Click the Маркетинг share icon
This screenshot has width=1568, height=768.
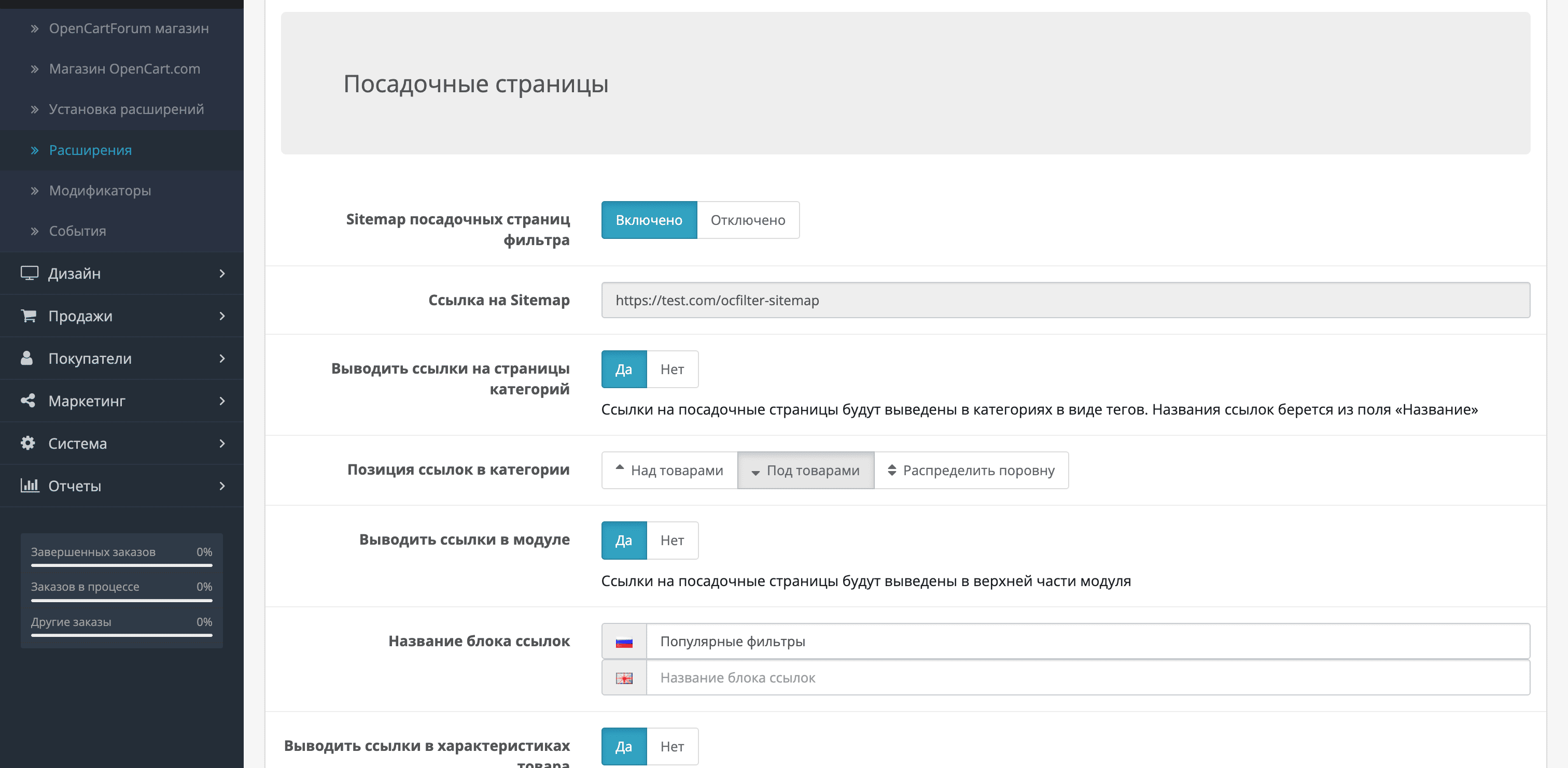click(x=27, y=401)
